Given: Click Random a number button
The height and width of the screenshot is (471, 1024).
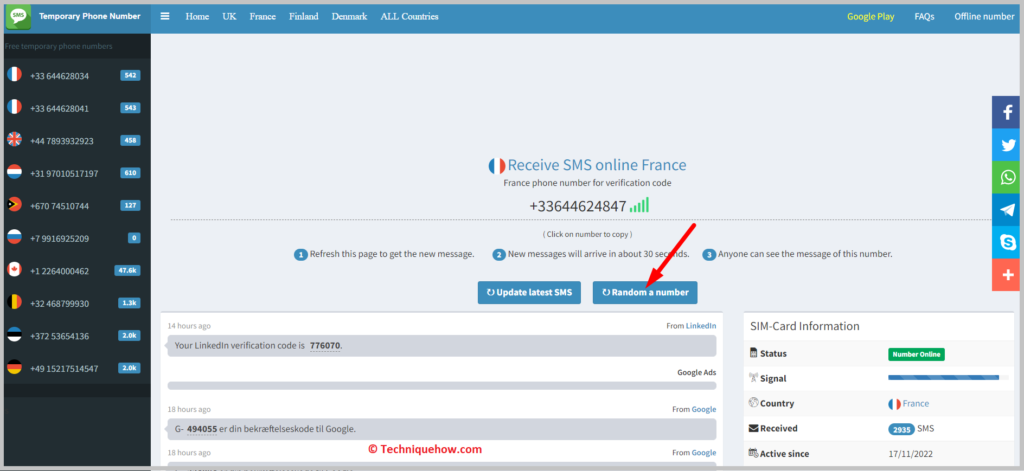Looking at the screenshot, I should [x=645, y=293].
